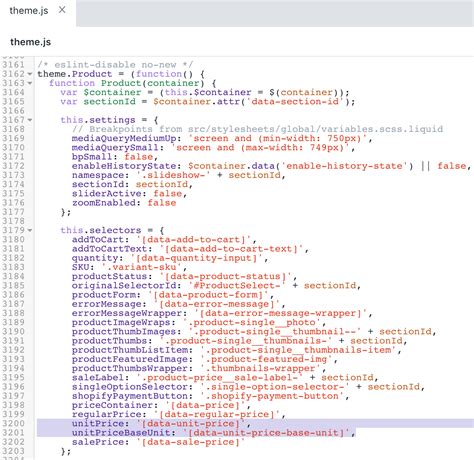The image size is (474, 460).
Task: Click the '[data-sale-price]' string value
Action: pos(191,442)
